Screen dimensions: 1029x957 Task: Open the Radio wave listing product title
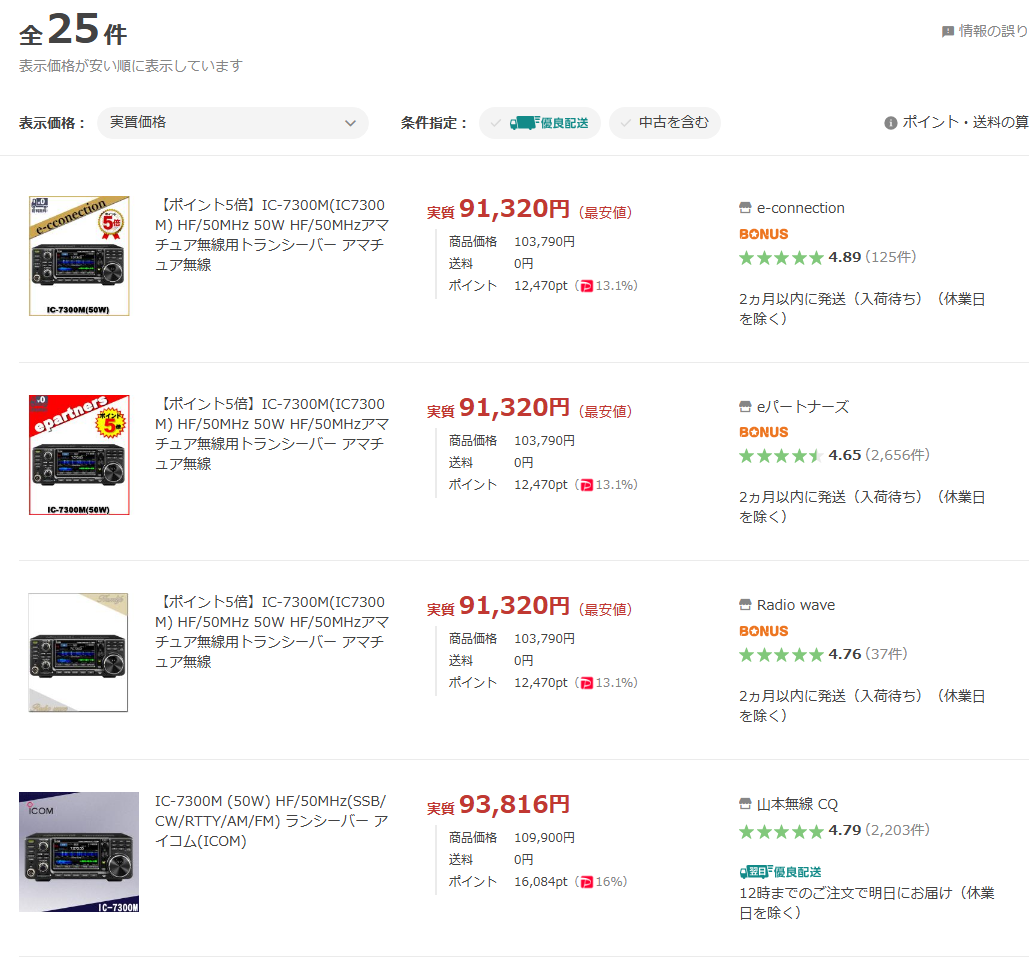(x=272, y=632)
